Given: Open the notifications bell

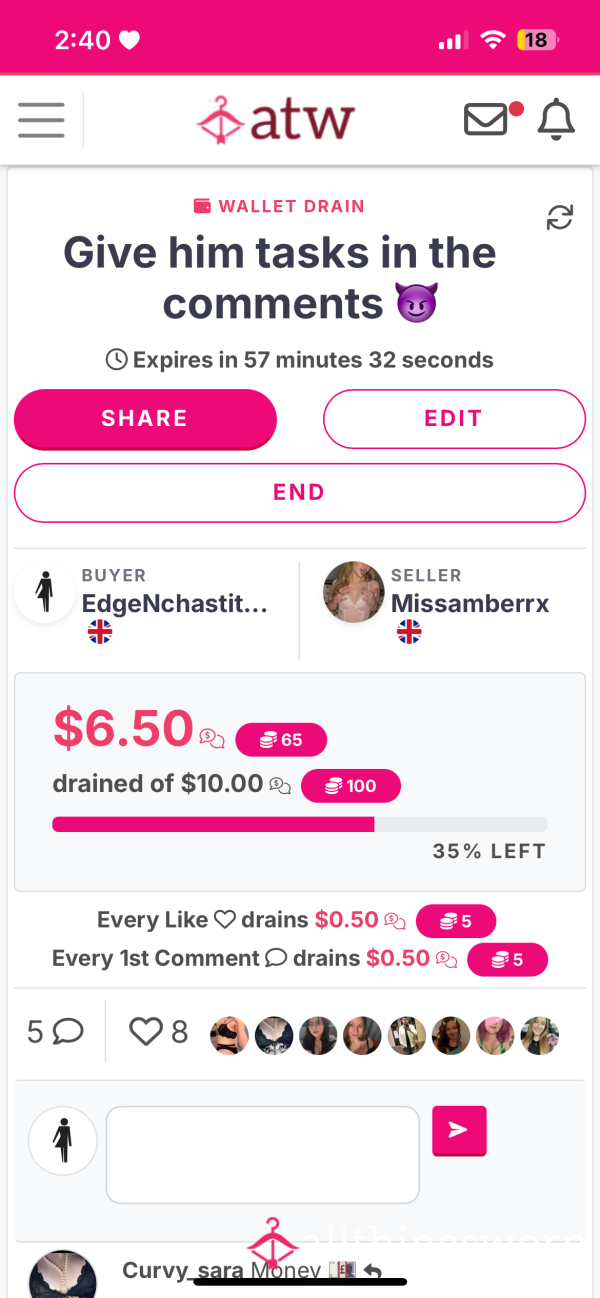Looking at the screenshot, I should coord(557,120).
